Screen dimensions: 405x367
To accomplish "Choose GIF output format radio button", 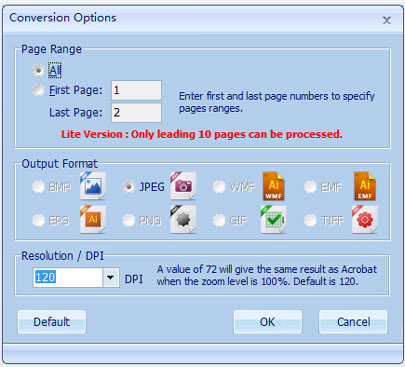I will click(219, 220).
